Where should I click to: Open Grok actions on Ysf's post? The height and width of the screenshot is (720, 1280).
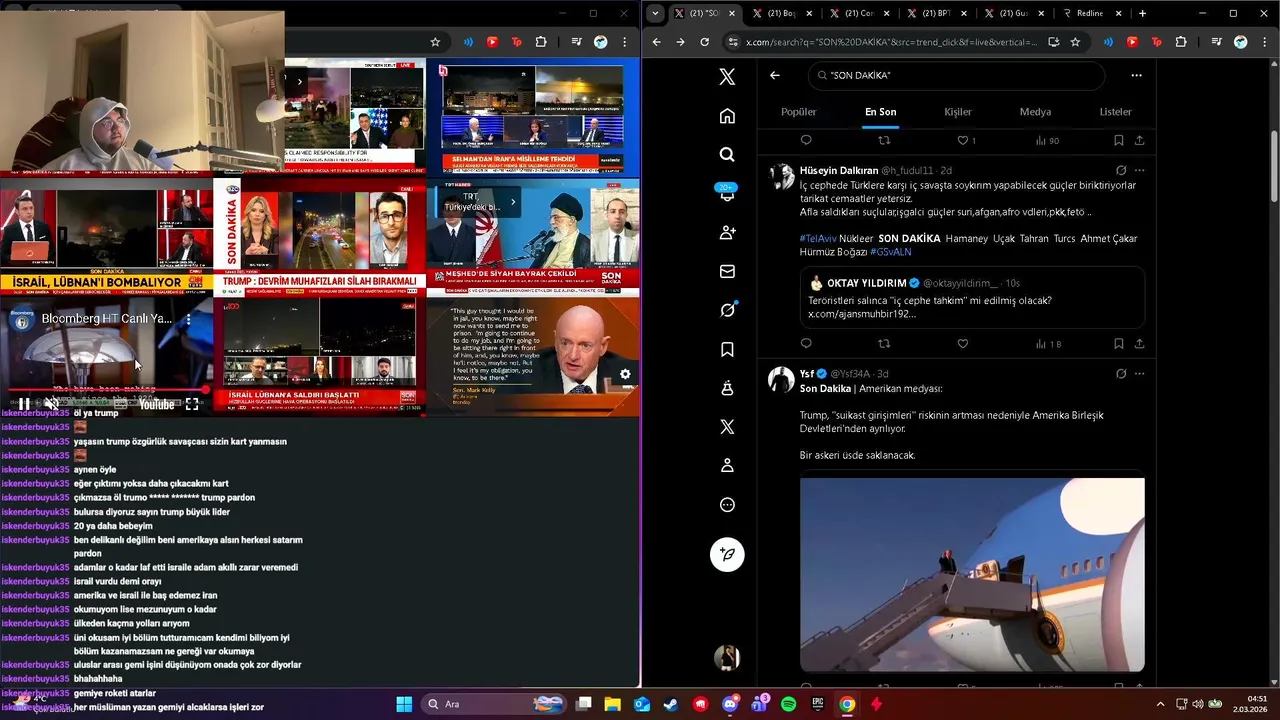pos(1121,374)
